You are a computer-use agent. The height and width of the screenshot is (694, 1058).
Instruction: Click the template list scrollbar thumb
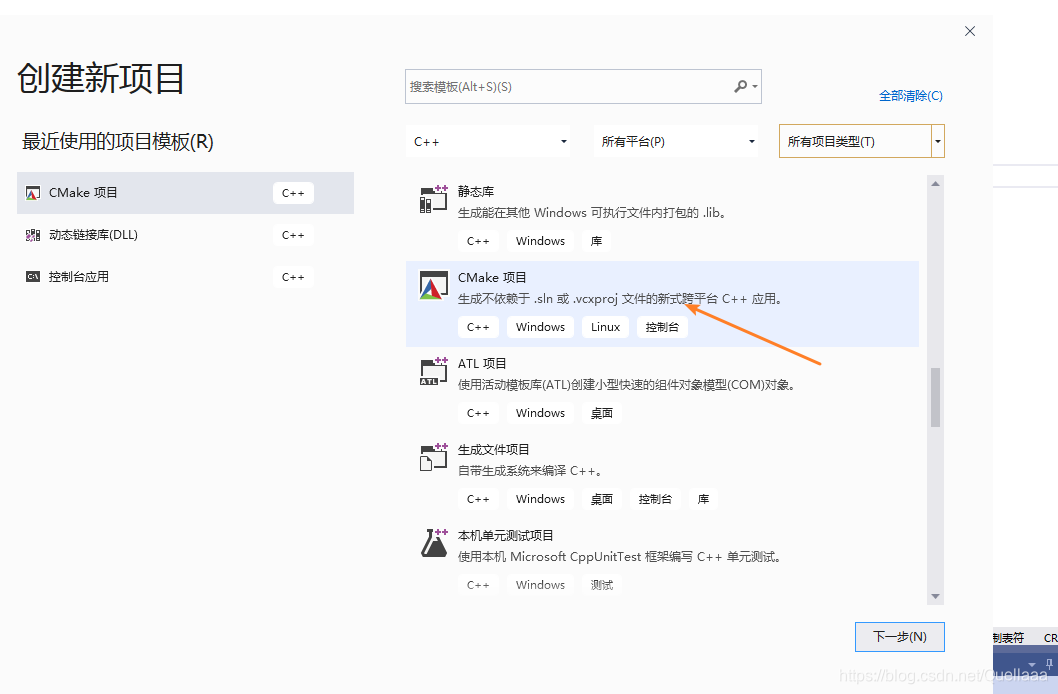coord(935,397)
